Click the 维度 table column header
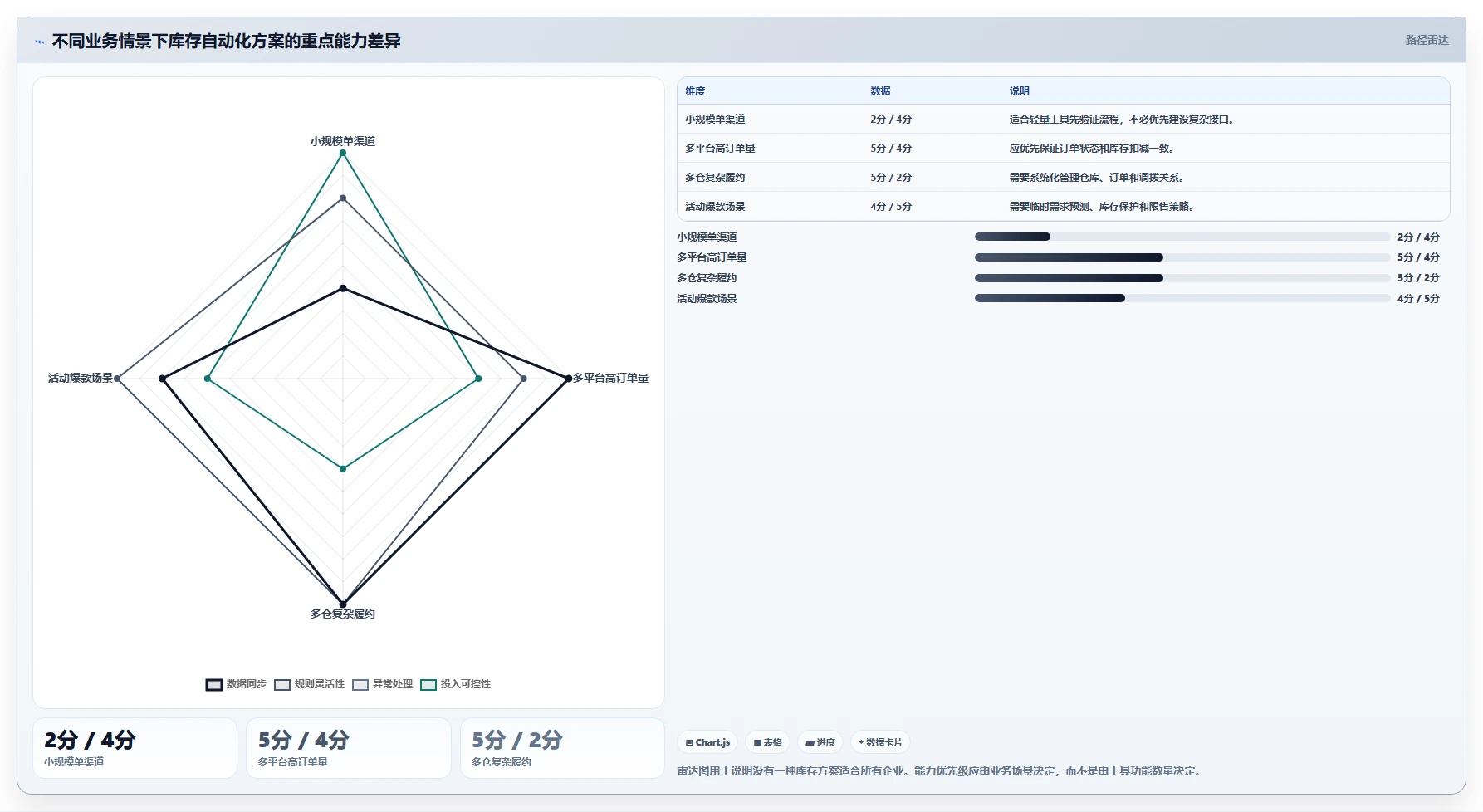The image size is (1483, 812). click(x=696, y=91)
